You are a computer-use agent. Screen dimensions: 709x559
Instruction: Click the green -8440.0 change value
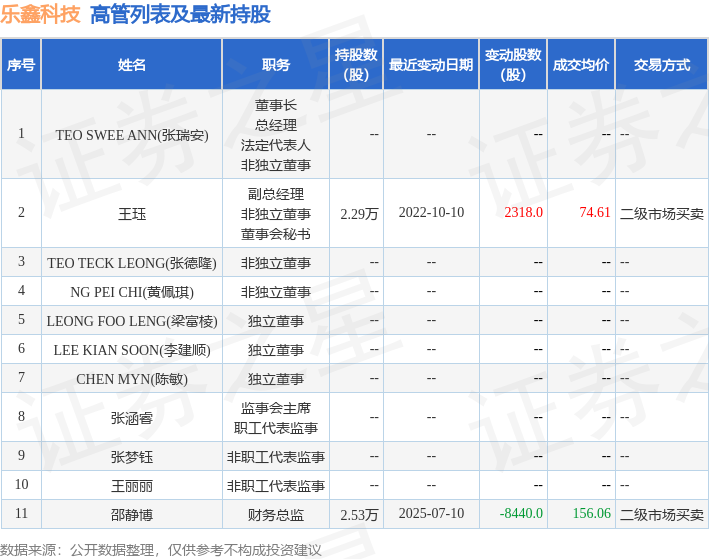point(521,513)
